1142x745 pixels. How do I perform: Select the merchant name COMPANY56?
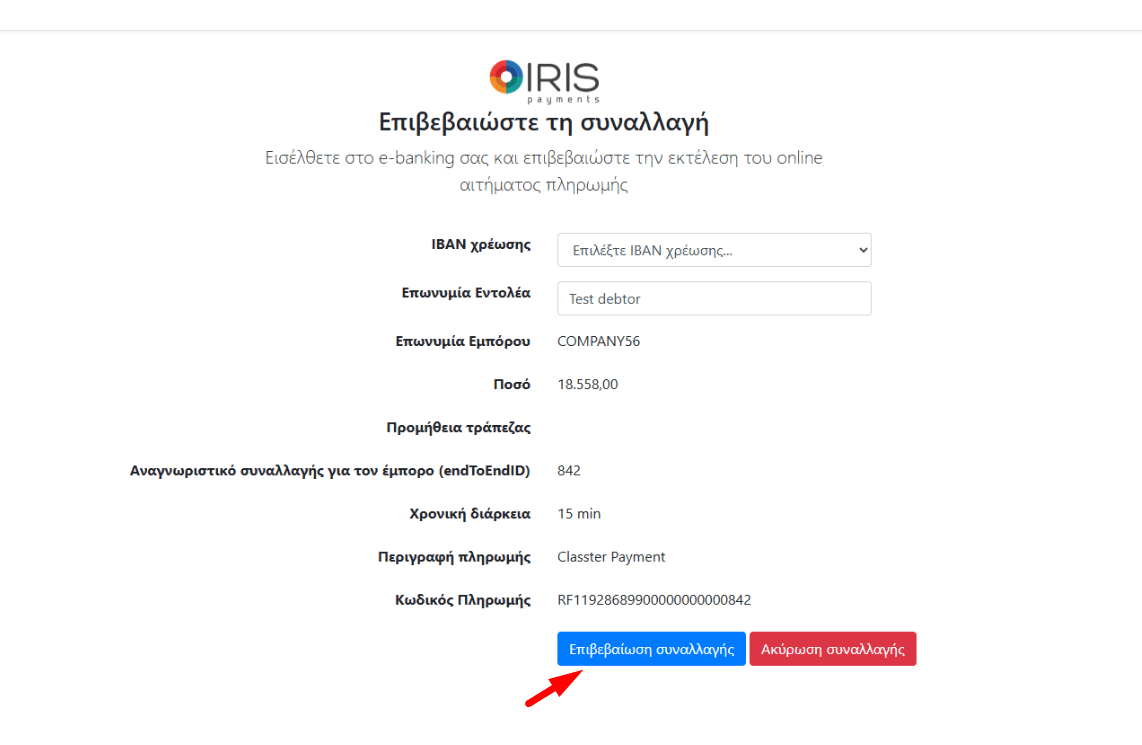pyautogui.click(x=598, y=341)
